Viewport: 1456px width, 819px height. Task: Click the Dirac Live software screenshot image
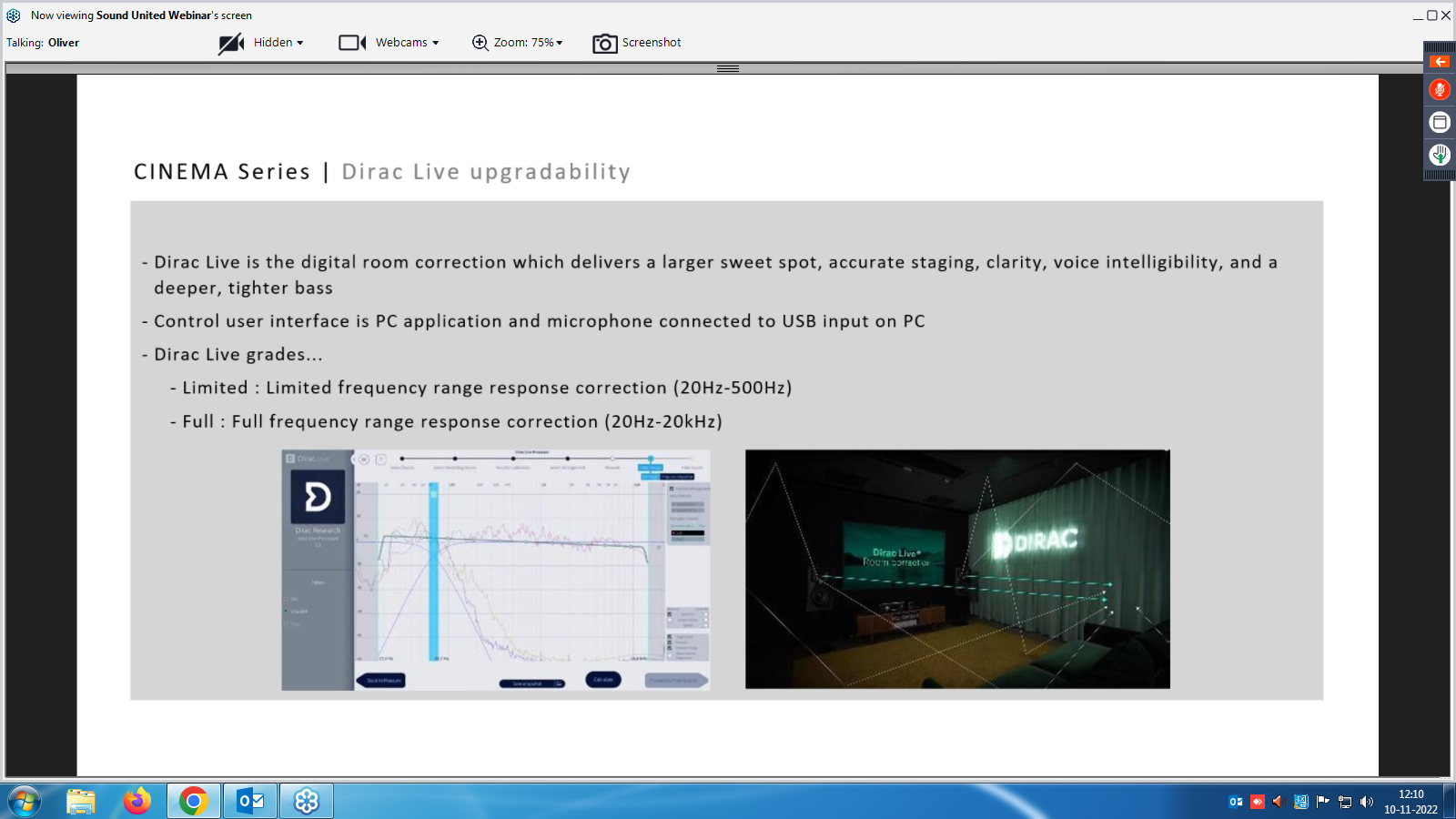tap(496, 570)
